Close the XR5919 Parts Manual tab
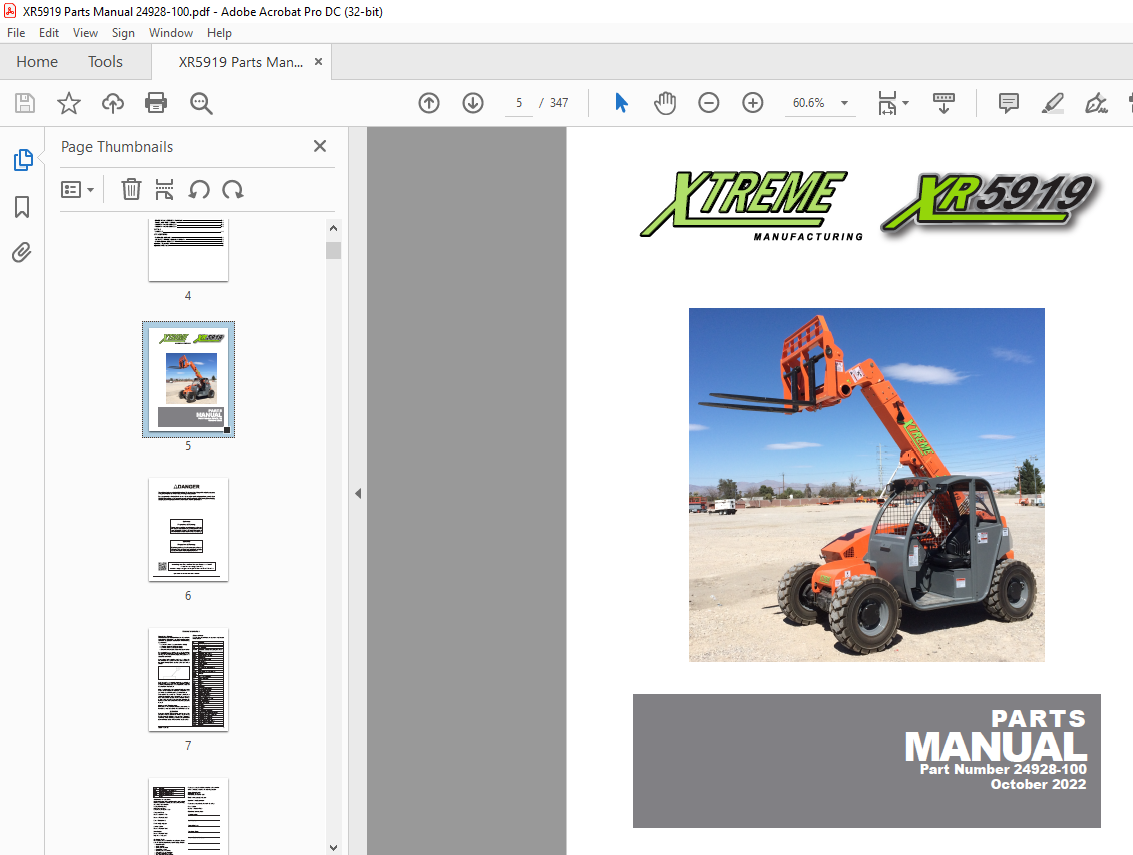The width and height of the screenshot is (1133, 855). click(x=318, y=62)
